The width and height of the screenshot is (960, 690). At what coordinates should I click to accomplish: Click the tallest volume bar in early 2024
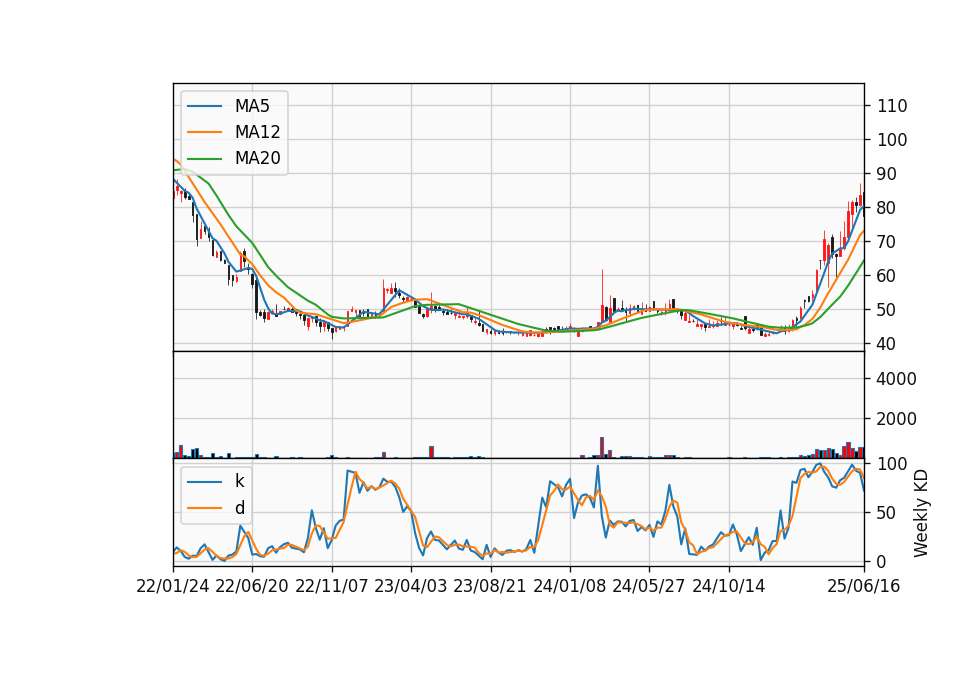click(x=602, y=448)
